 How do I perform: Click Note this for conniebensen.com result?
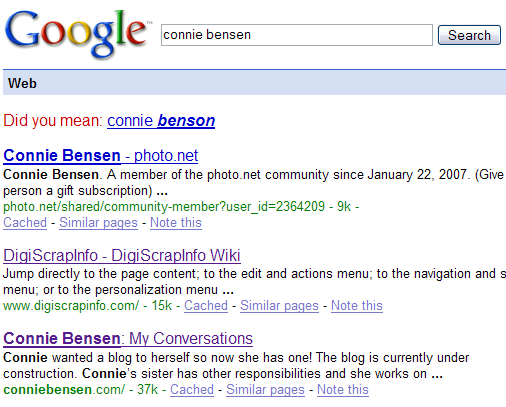tap(343, 390)
